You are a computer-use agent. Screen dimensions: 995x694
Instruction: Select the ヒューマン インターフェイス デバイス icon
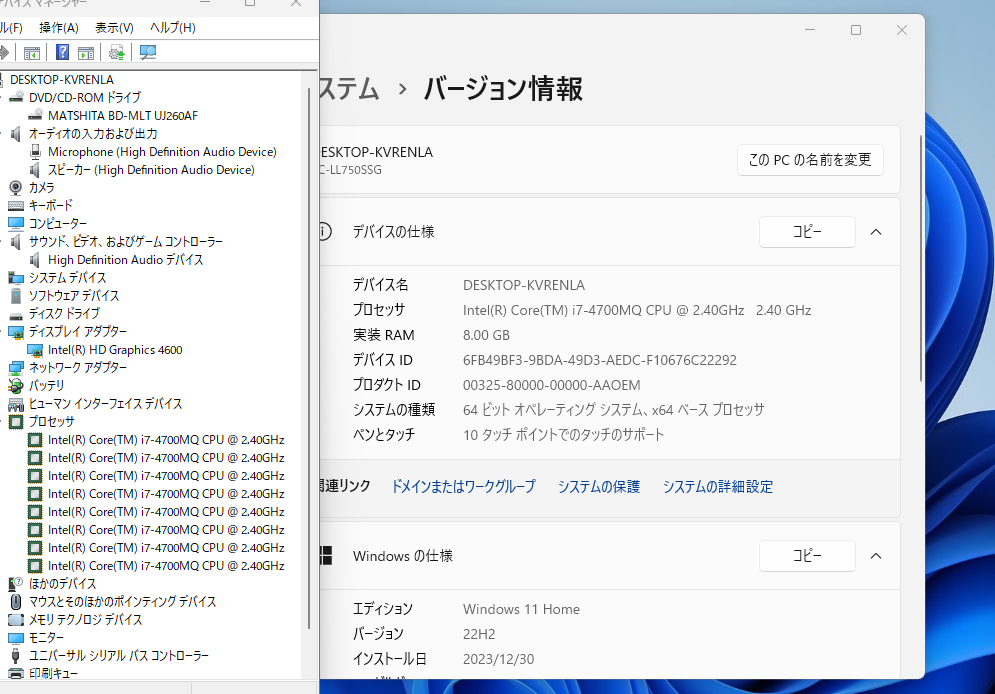pyautogui.click(x=16, y=404)
